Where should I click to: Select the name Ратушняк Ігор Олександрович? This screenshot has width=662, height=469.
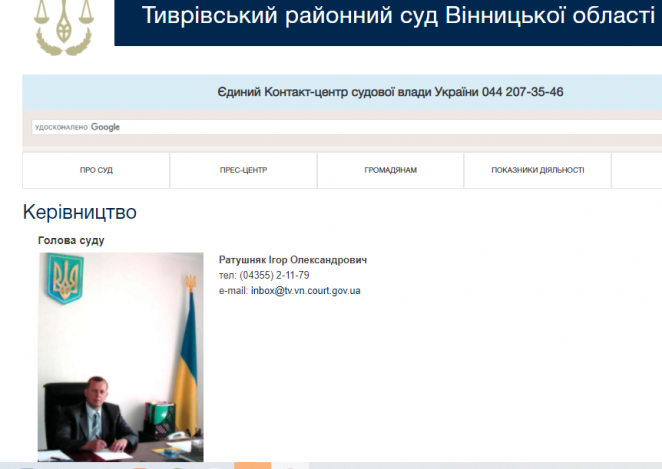tap(293, 260)
